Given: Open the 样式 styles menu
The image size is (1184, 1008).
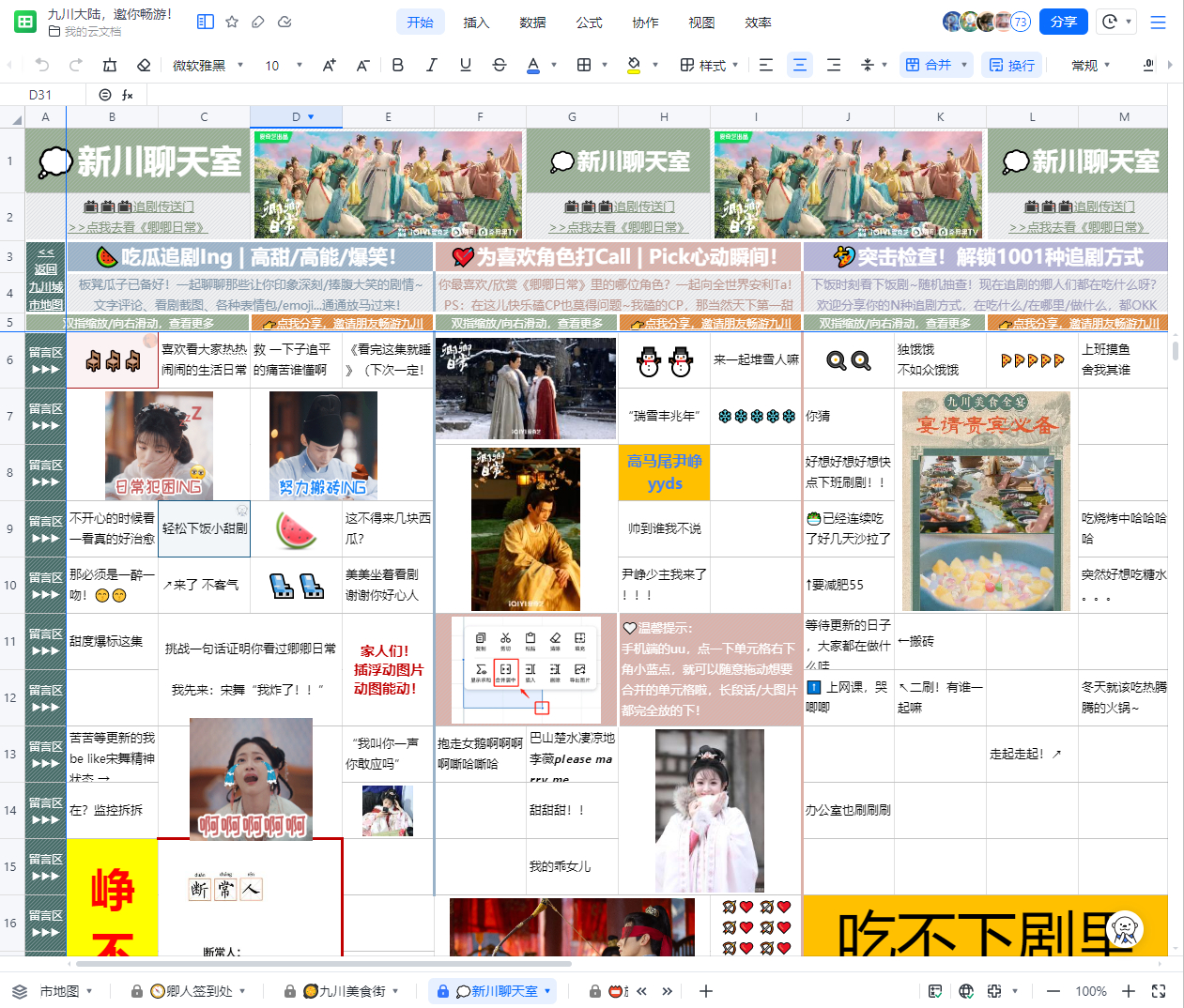Looking at the screenshot, I should (709, 65).
